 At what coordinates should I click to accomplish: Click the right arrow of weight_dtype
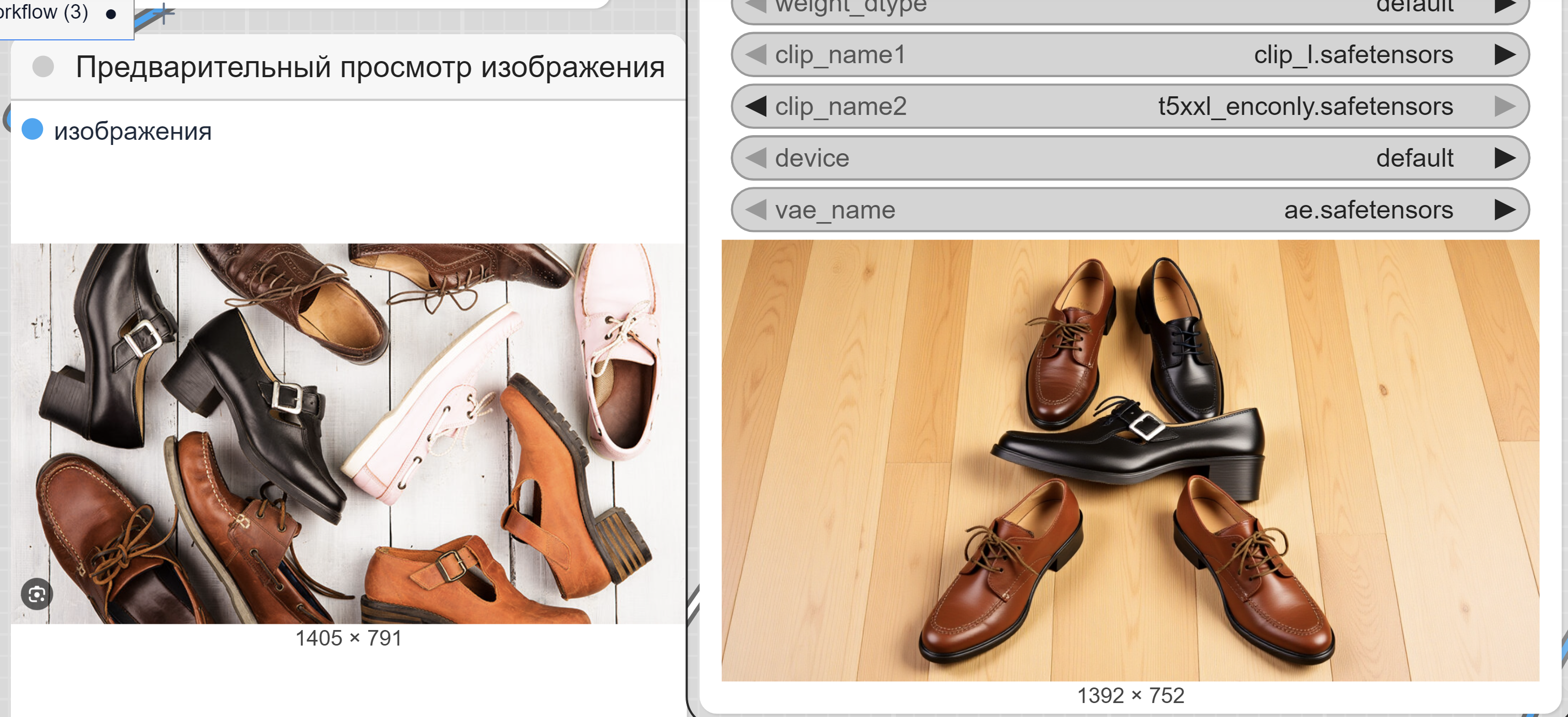1504,6
